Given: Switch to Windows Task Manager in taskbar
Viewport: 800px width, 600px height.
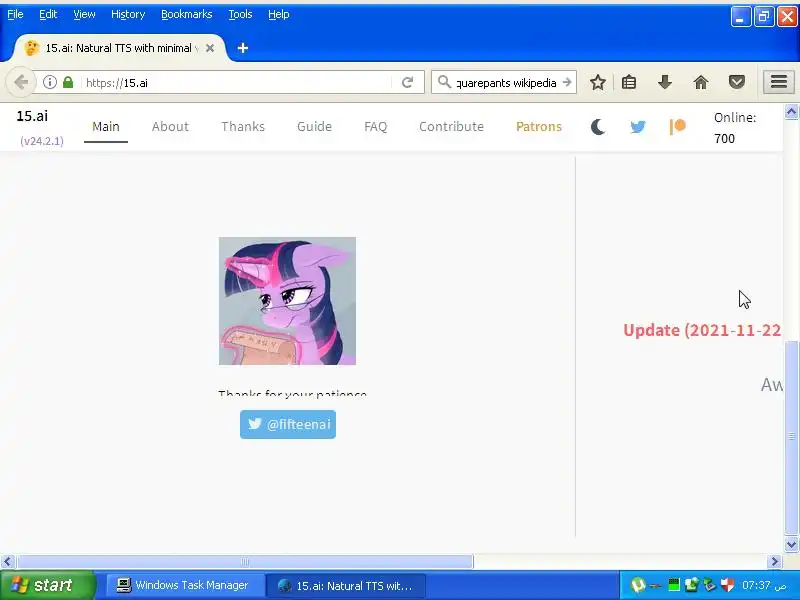Looking at the screenshot, I should pos(184,585).
